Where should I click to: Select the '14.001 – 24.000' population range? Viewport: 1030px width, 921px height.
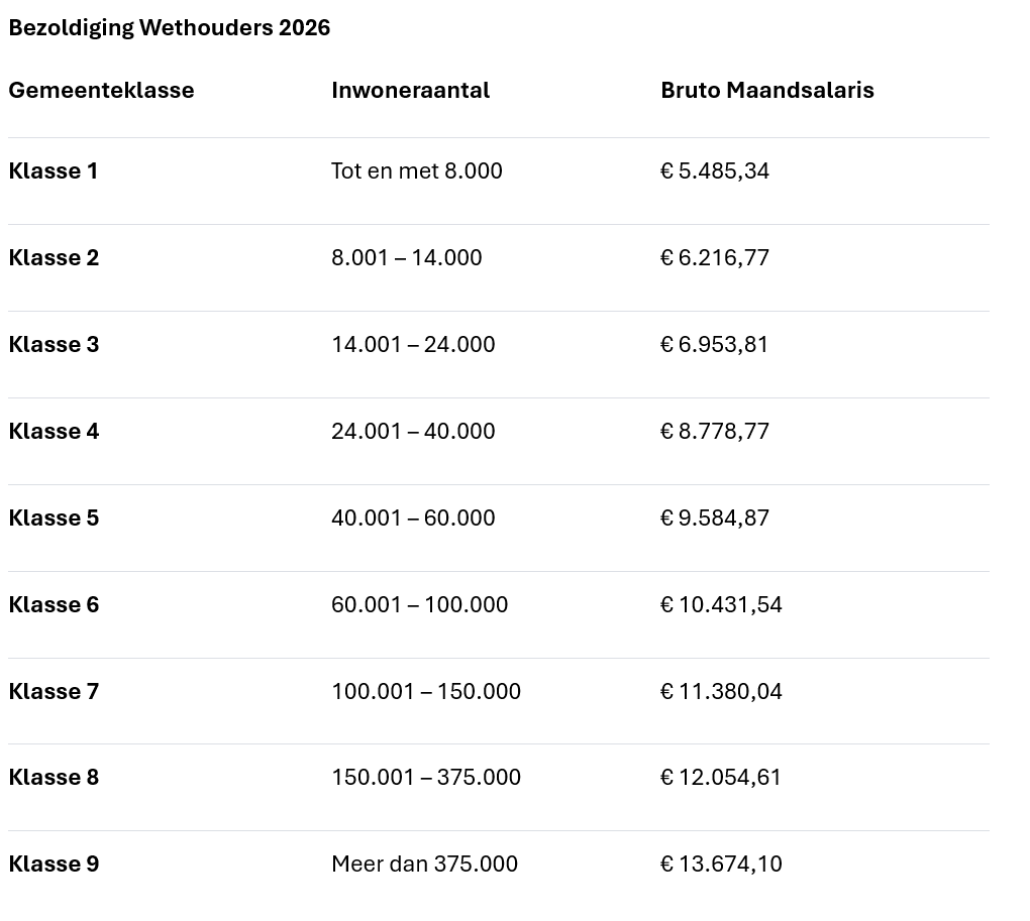(x=412, y=345)
